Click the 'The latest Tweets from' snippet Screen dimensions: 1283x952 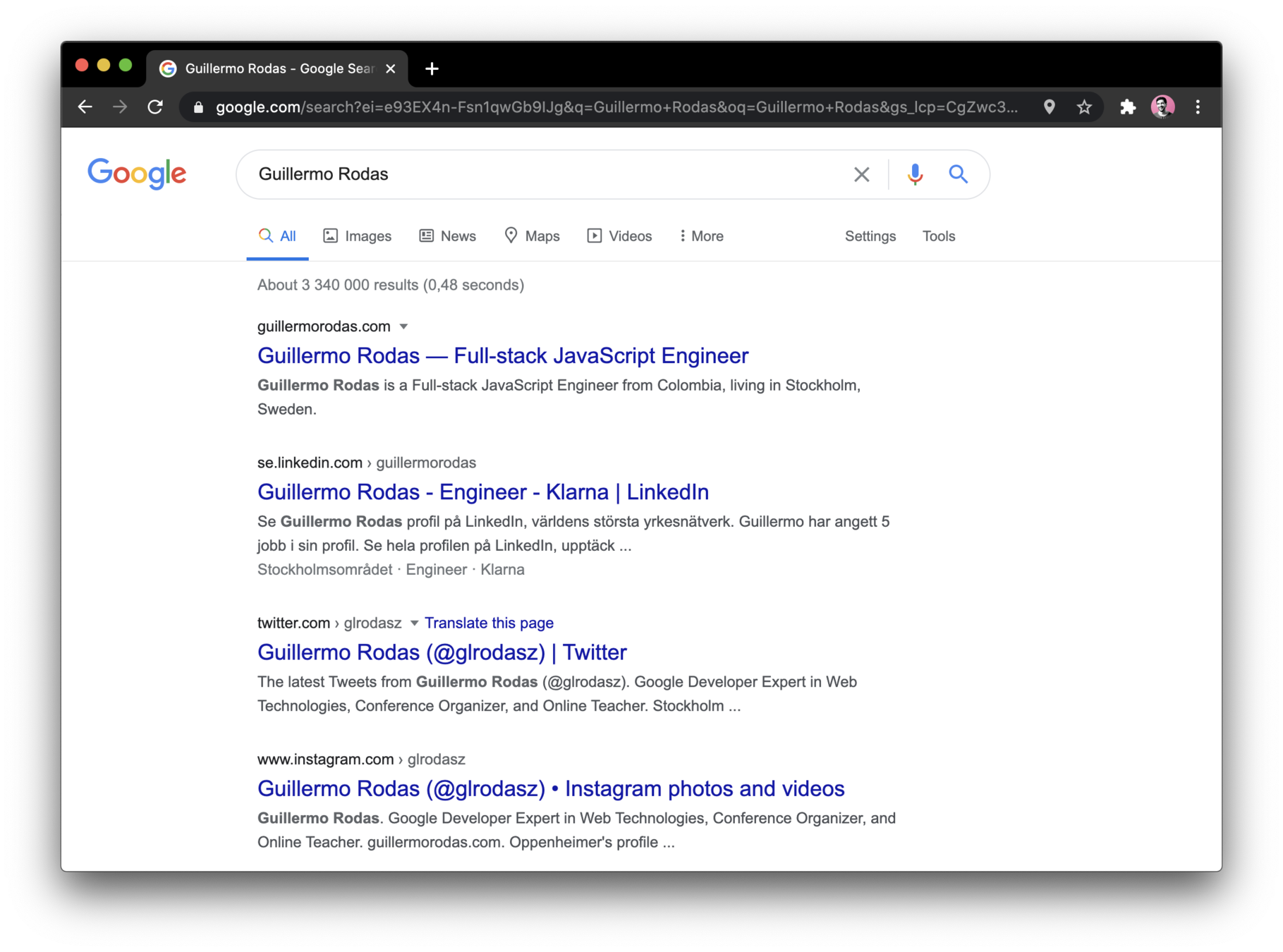pyautogui.click(x=557, y=694)
